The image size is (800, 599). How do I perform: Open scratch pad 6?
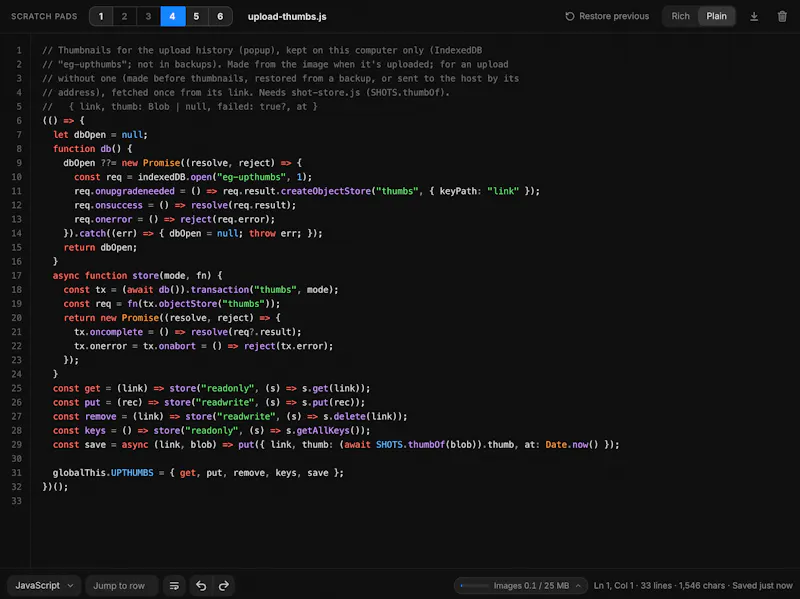coord(220,16)
